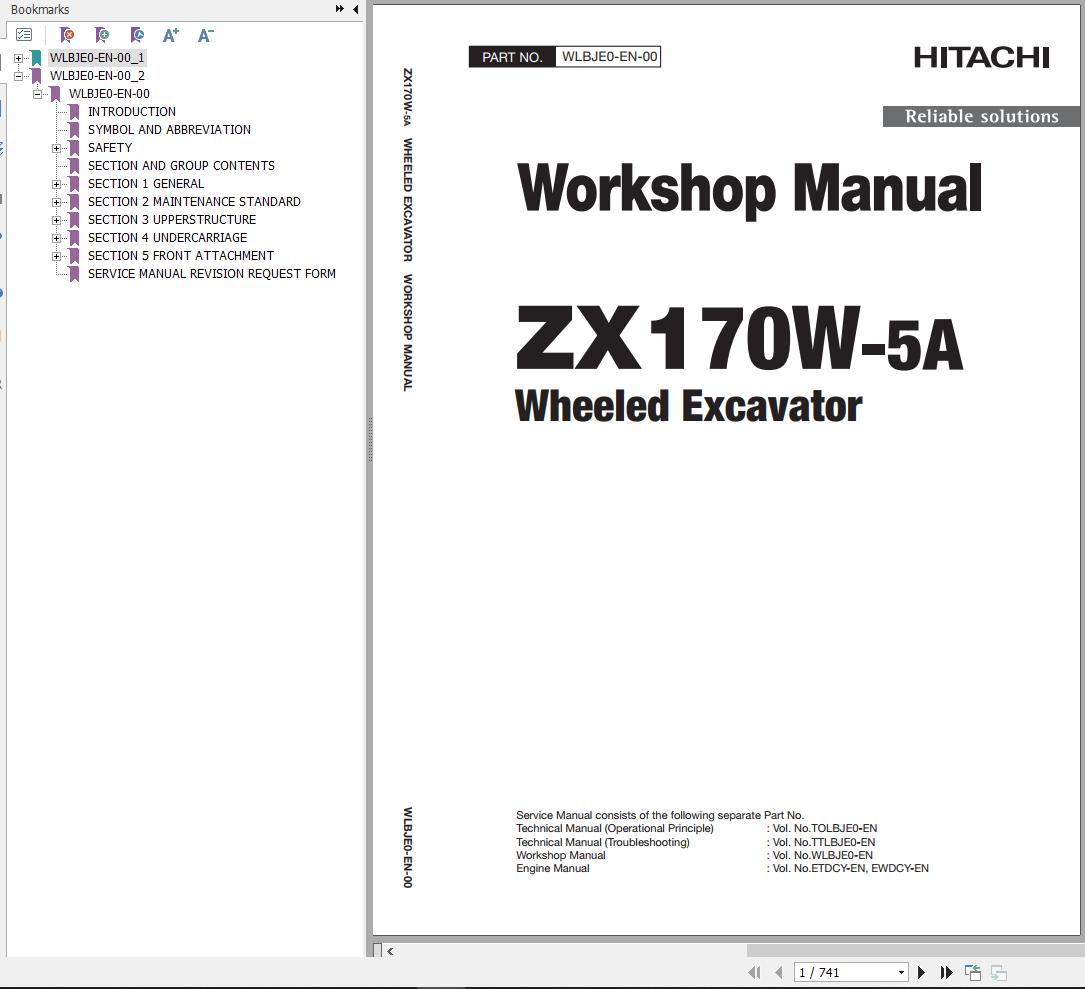
Task: Click the bookmark icon beside SERVICE MANUAL REVISION
Action: 74,274
